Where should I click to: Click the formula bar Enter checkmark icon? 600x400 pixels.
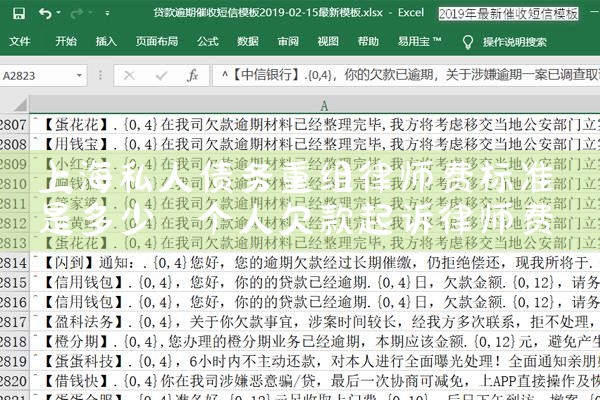(x=161, y=76)
